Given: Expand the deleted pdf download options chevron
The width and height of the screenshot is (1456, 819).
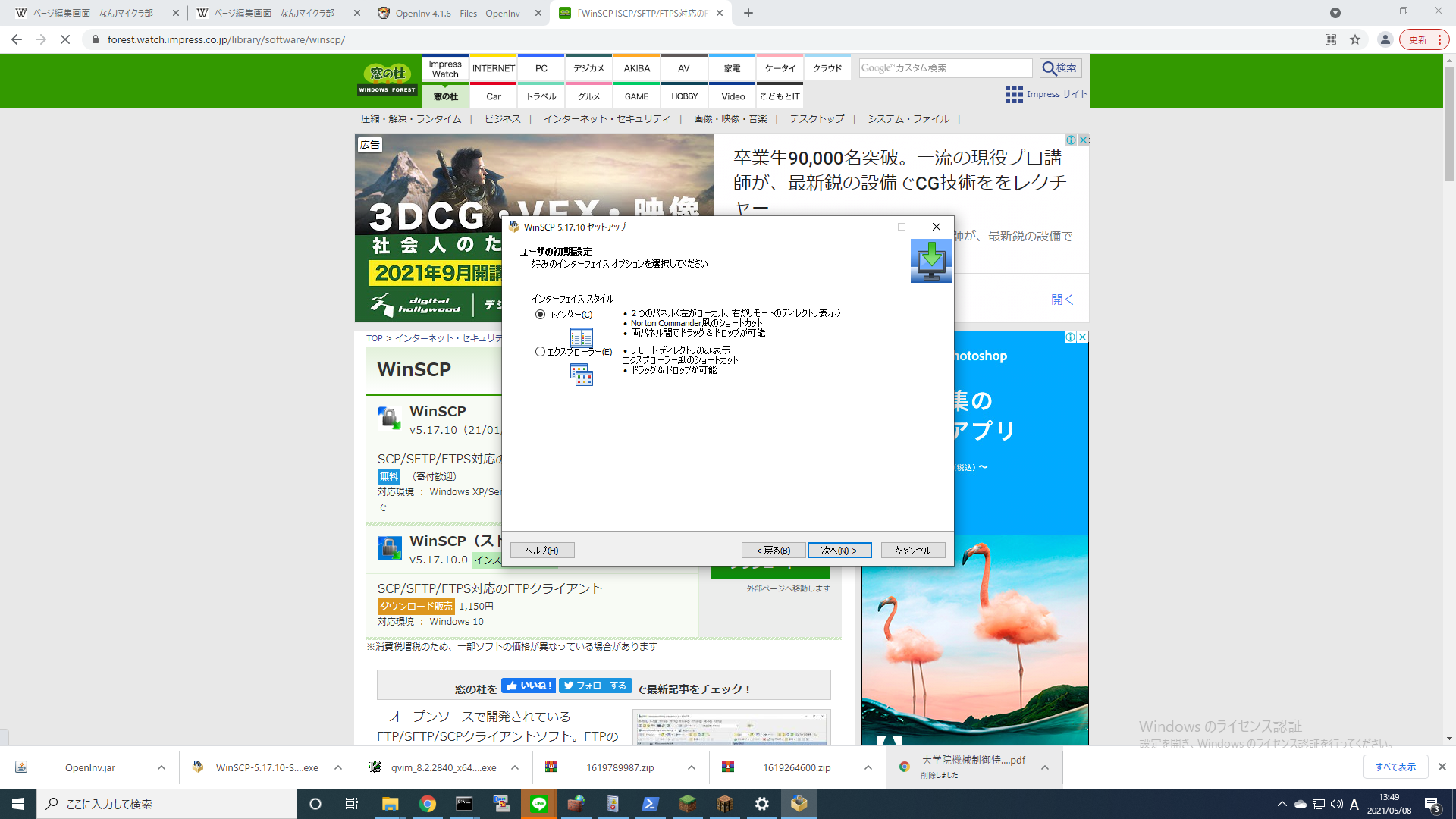Looking at the screenshot, I should (x=1045, y=767).
